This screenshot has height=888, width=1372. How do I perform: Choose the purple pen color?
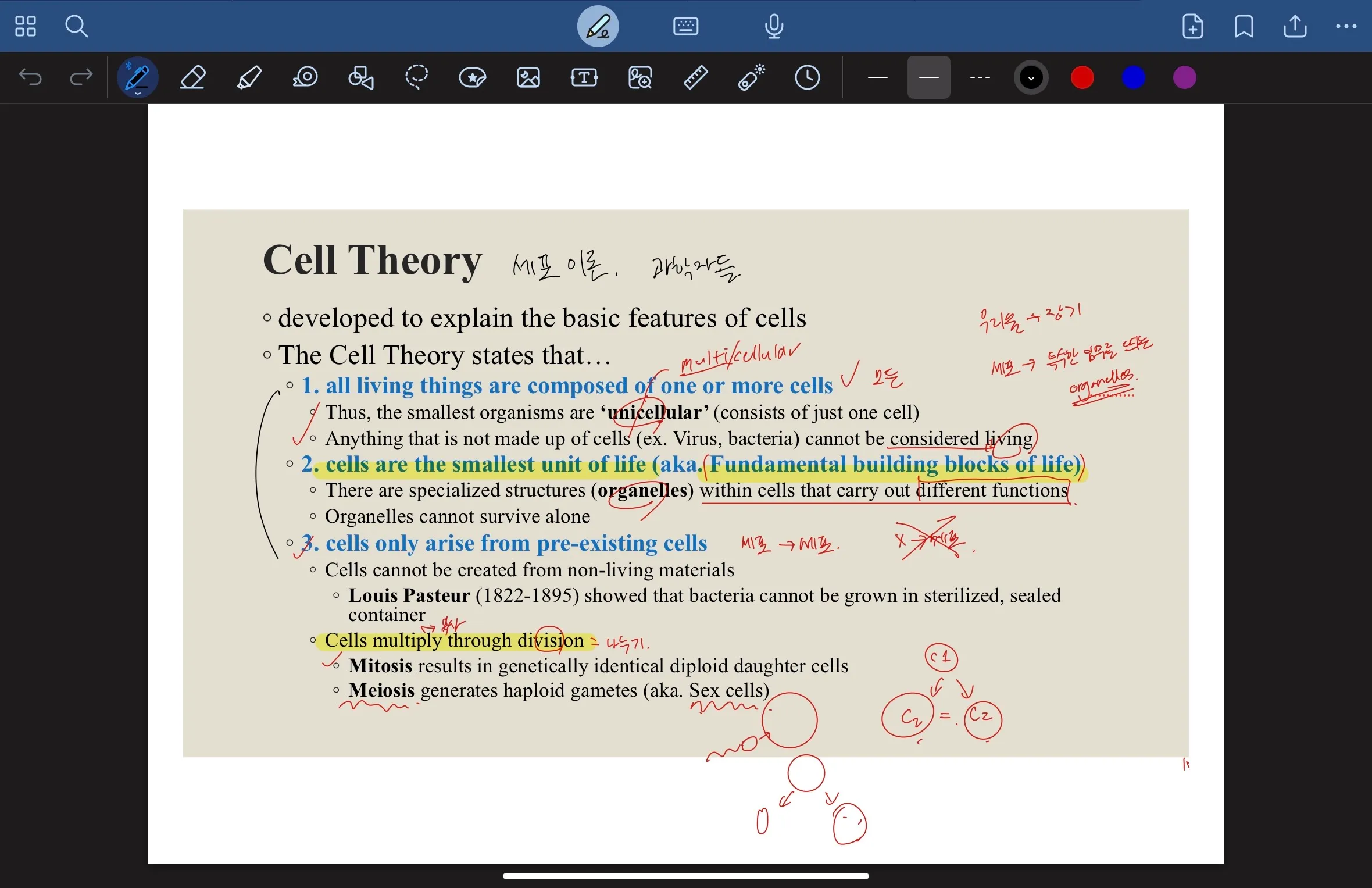1185,77
